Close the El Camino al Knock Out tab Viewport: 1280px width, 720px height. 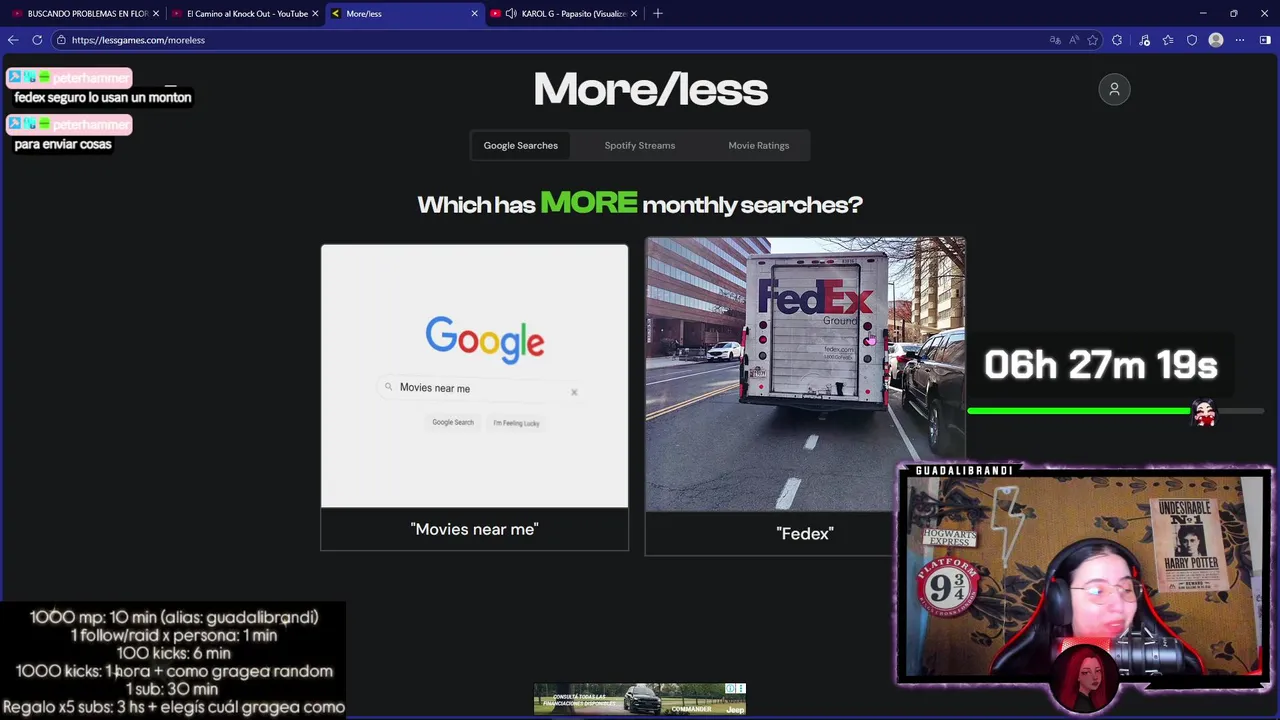[315, 13]
